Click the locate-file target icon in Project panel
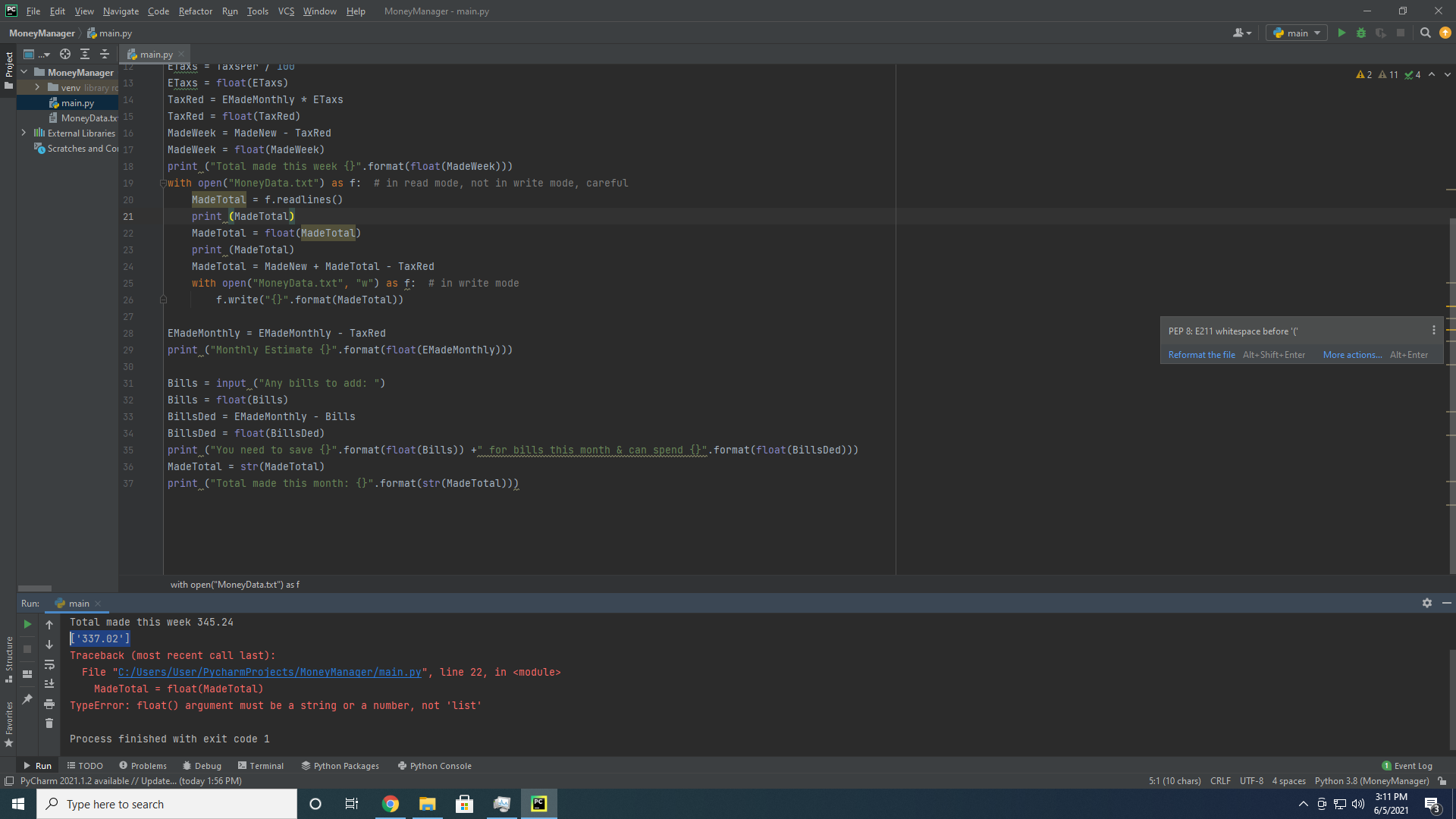Viewport: 1456px width, 819px height. coord(65,54)
